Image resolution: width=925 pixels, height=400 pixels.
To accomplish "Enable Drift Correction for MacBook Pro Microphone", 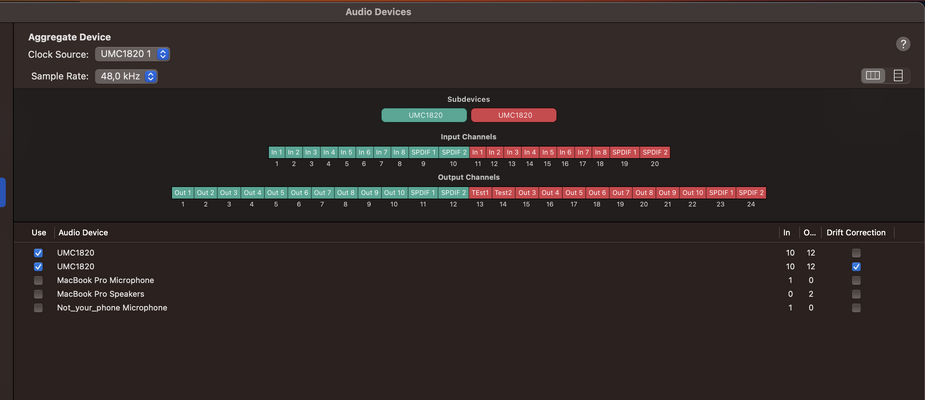I will [x=856, y=280].
